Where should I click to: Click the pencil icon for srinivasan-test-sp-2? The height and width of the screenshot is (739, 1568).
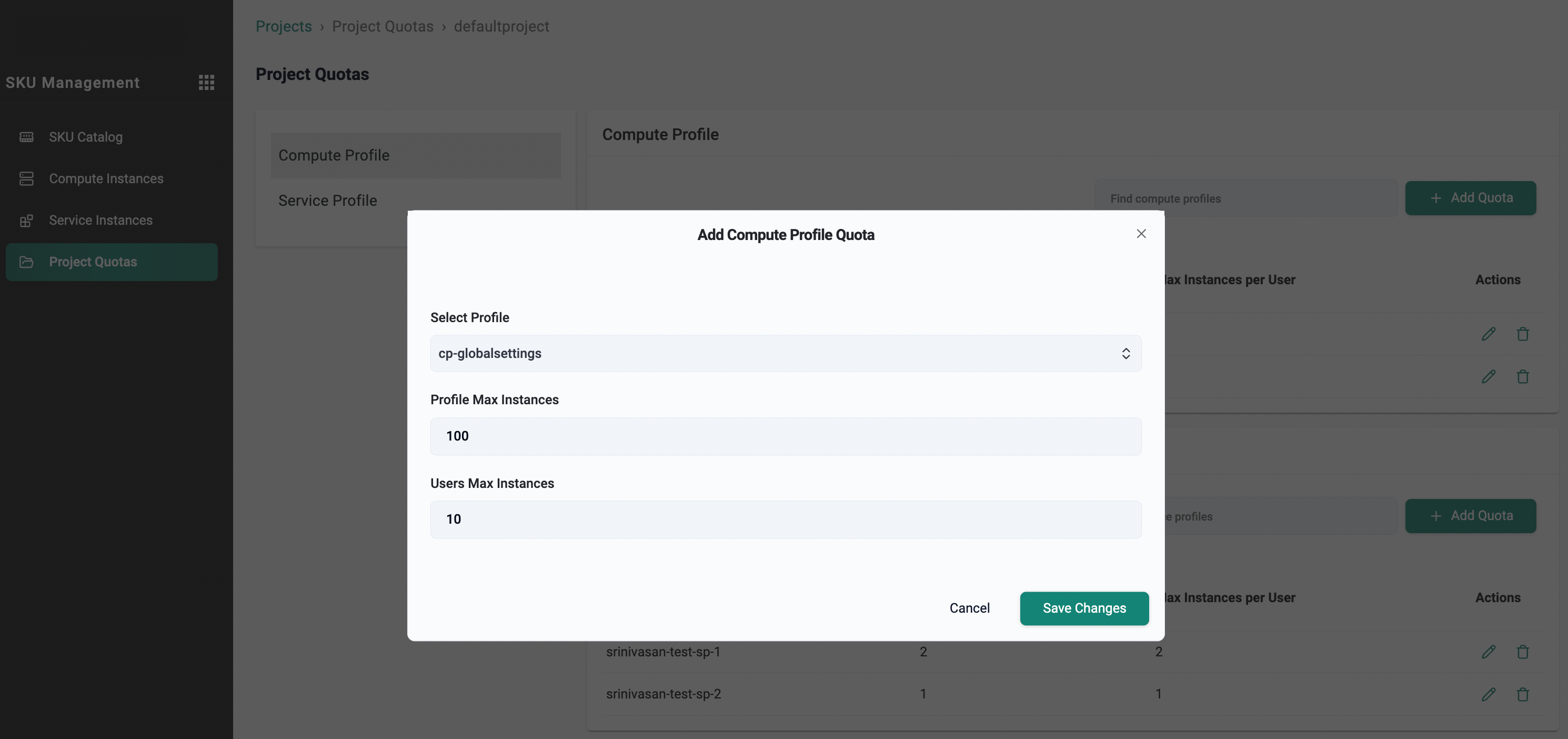click(1488, 694)
